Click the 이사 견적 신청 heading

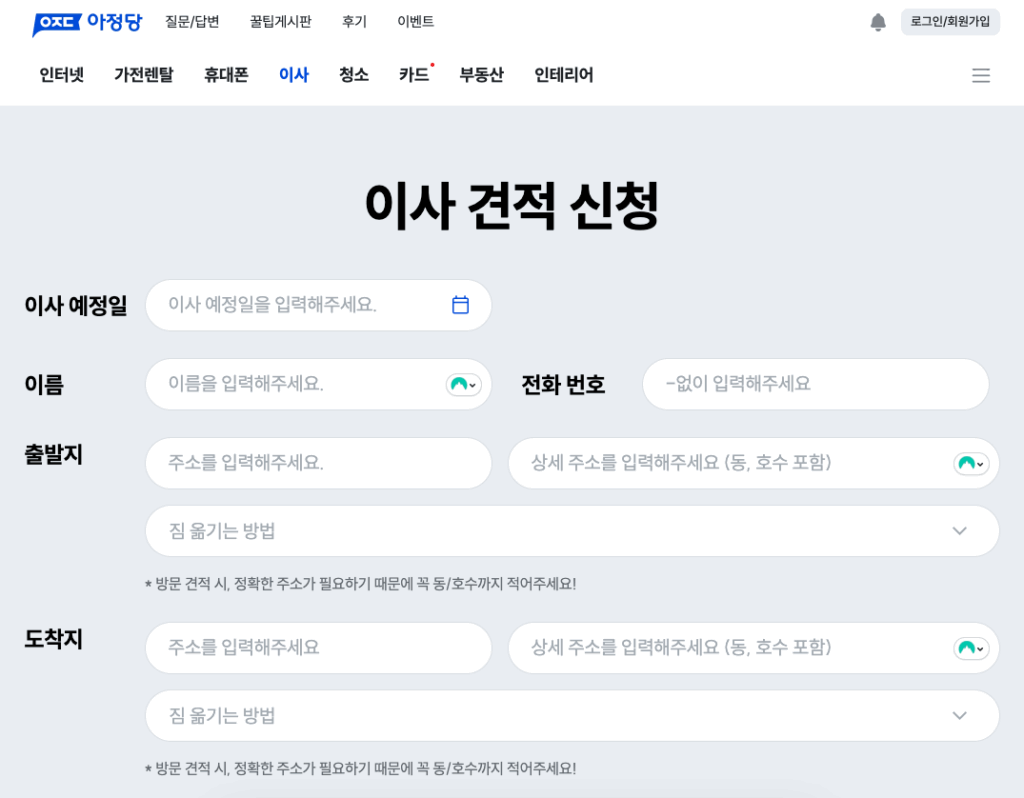pyautogui.click(x=511, y=206)
